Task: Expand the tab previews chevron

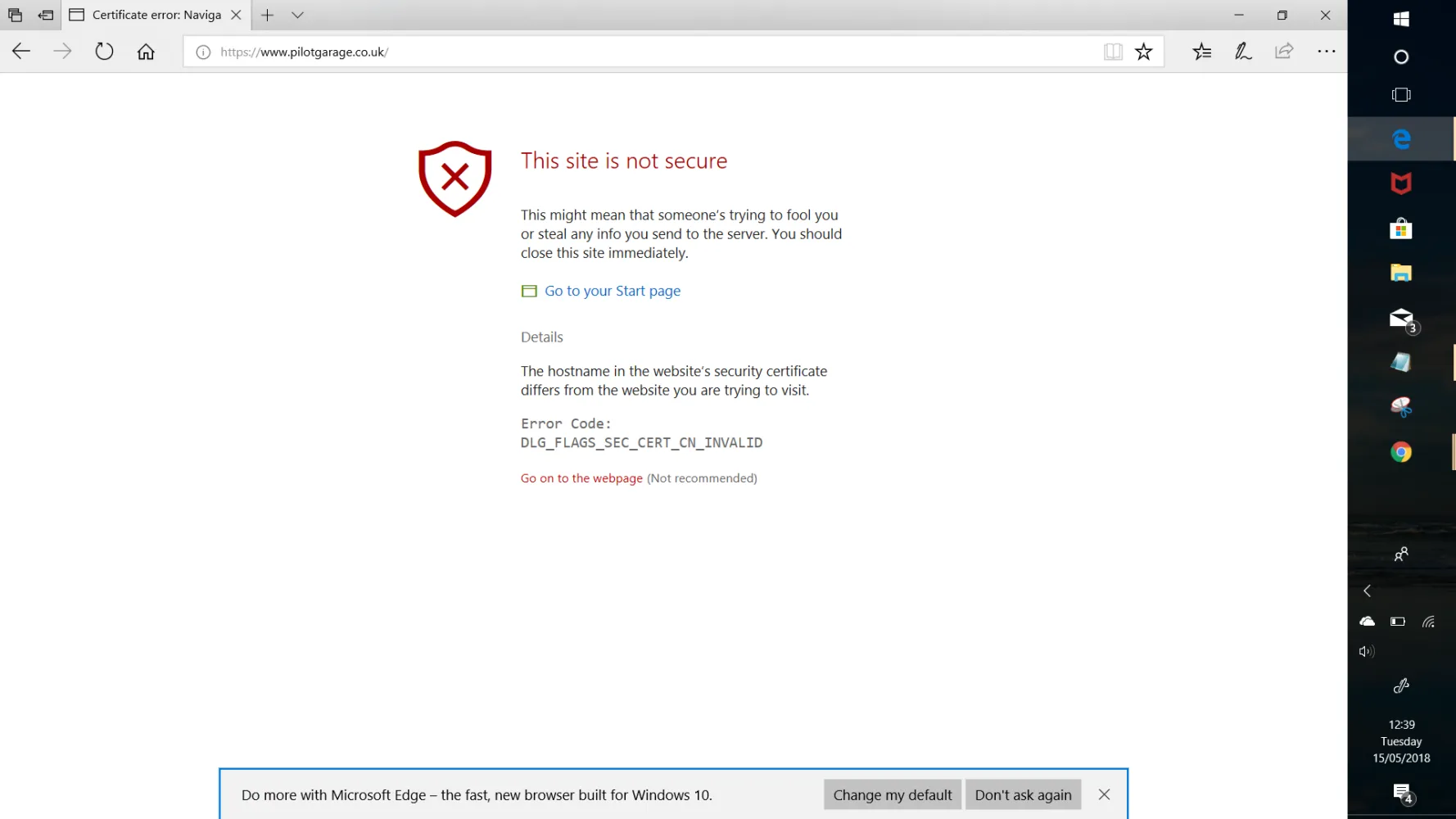Action: click(x=297, y=15)
